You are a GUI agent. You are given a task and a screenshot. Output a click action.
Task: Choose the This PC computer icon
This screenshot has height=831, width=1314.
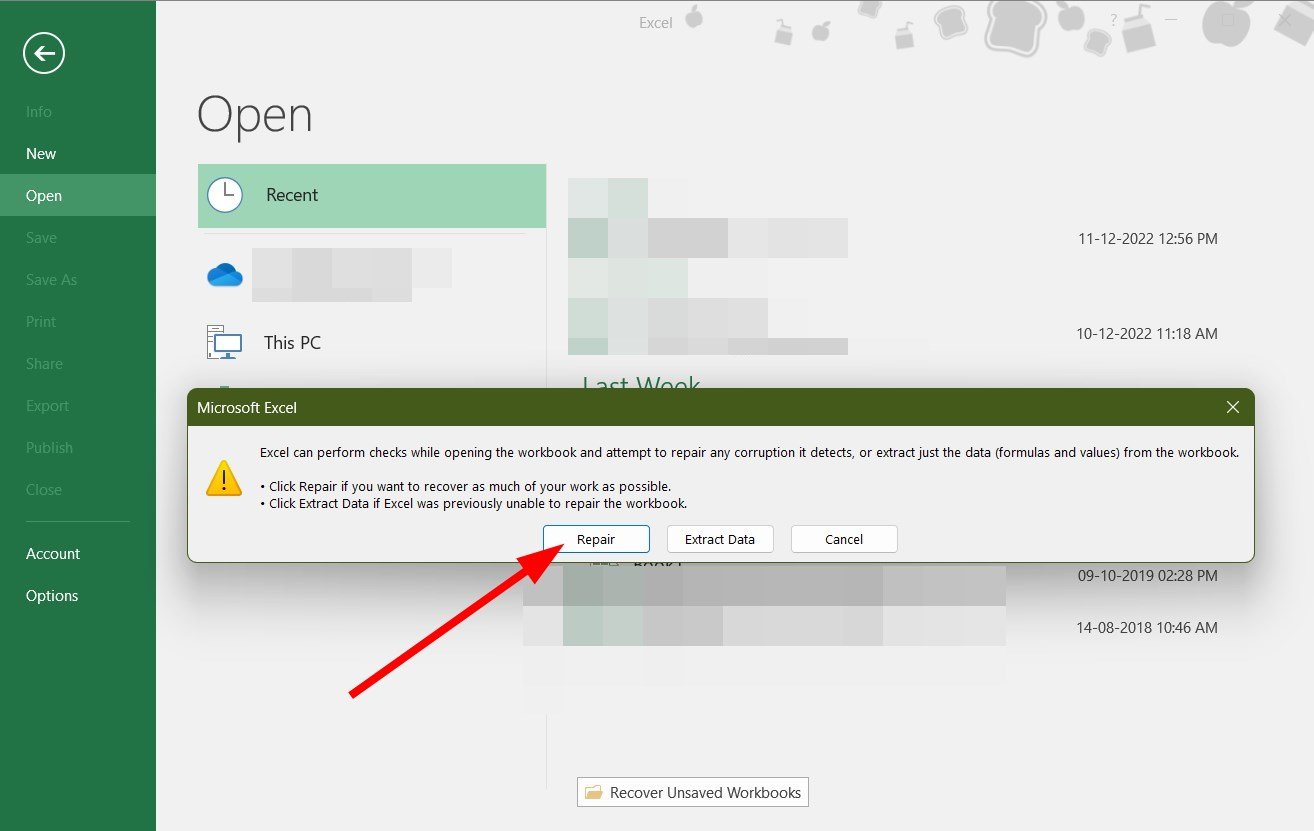tap(224, 342)
